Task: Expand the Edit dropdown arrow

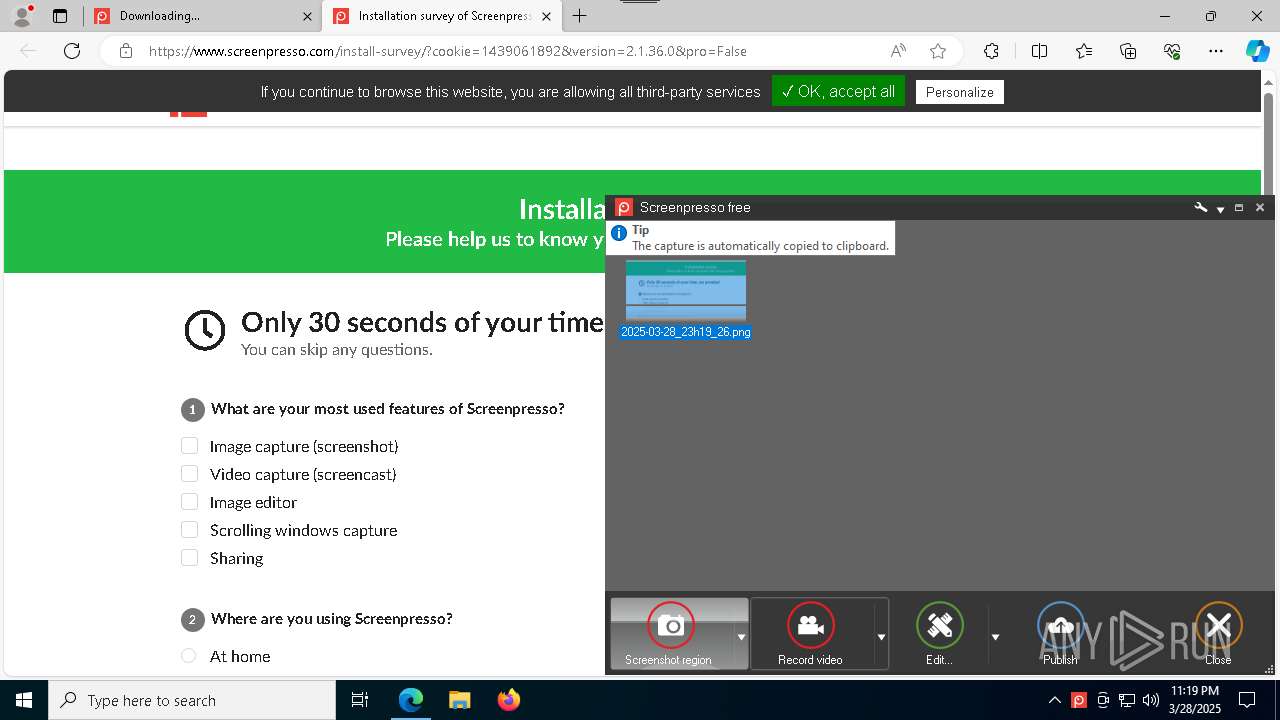Action: 995,636
